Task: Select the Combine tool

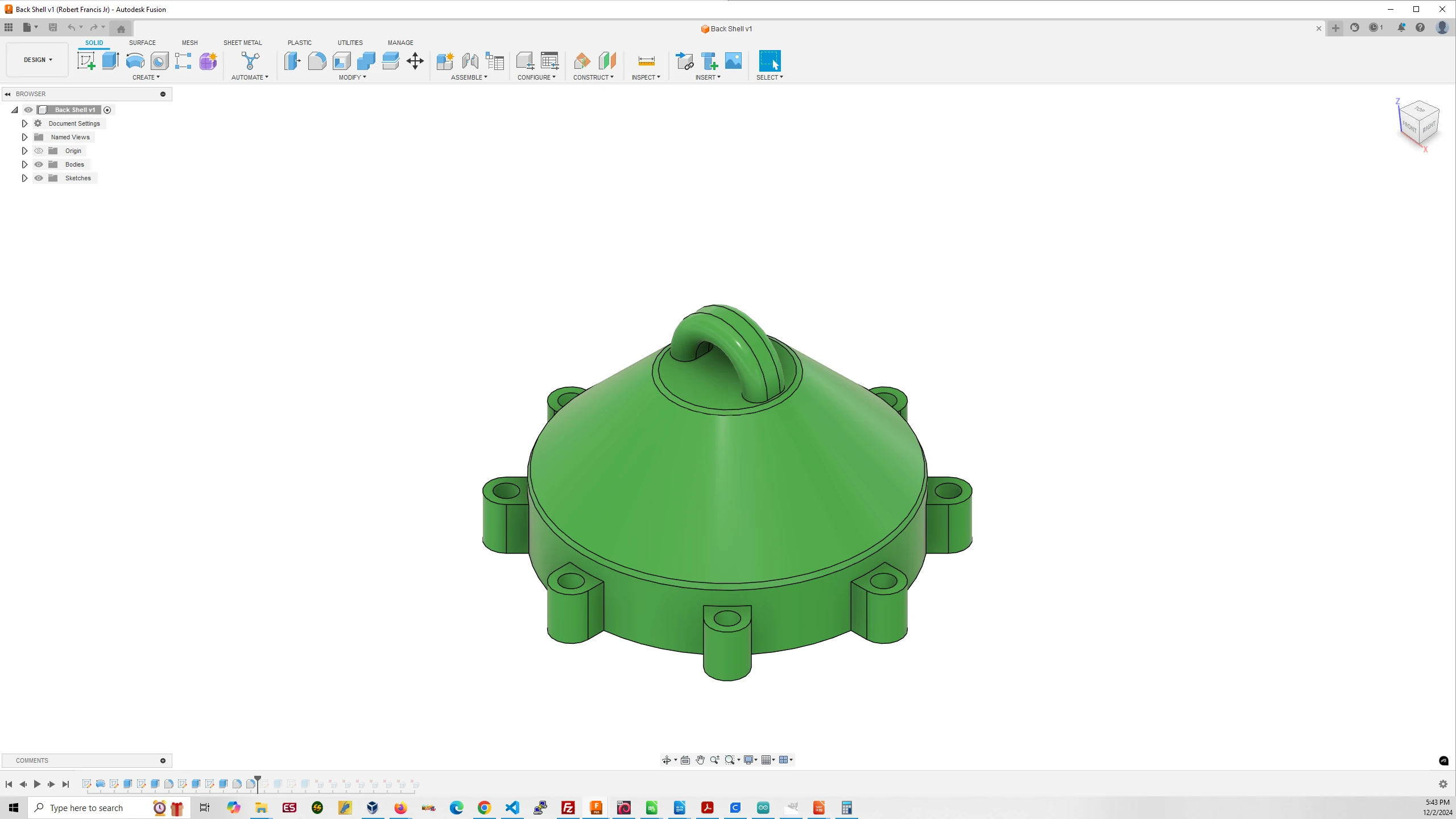Action: click(x=366, y=61)
